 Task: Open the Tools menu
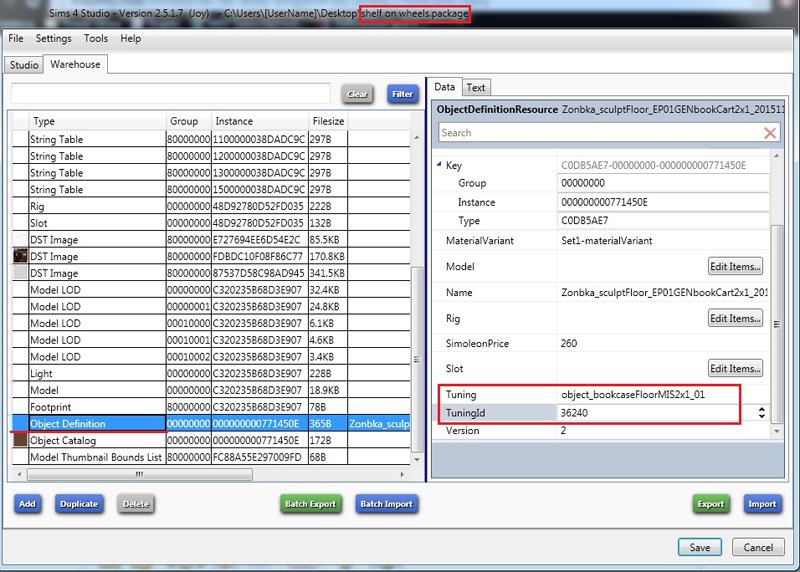96,38
